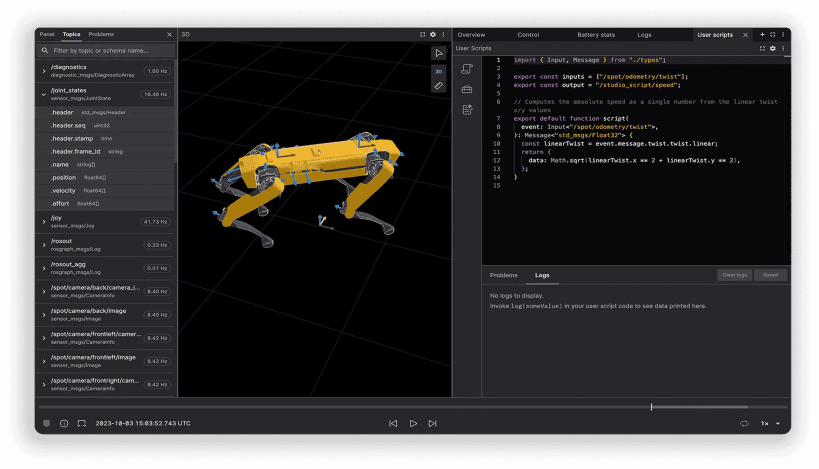
Task: Expand the /diagnostics topic
Action: click(x=43, y=71)
